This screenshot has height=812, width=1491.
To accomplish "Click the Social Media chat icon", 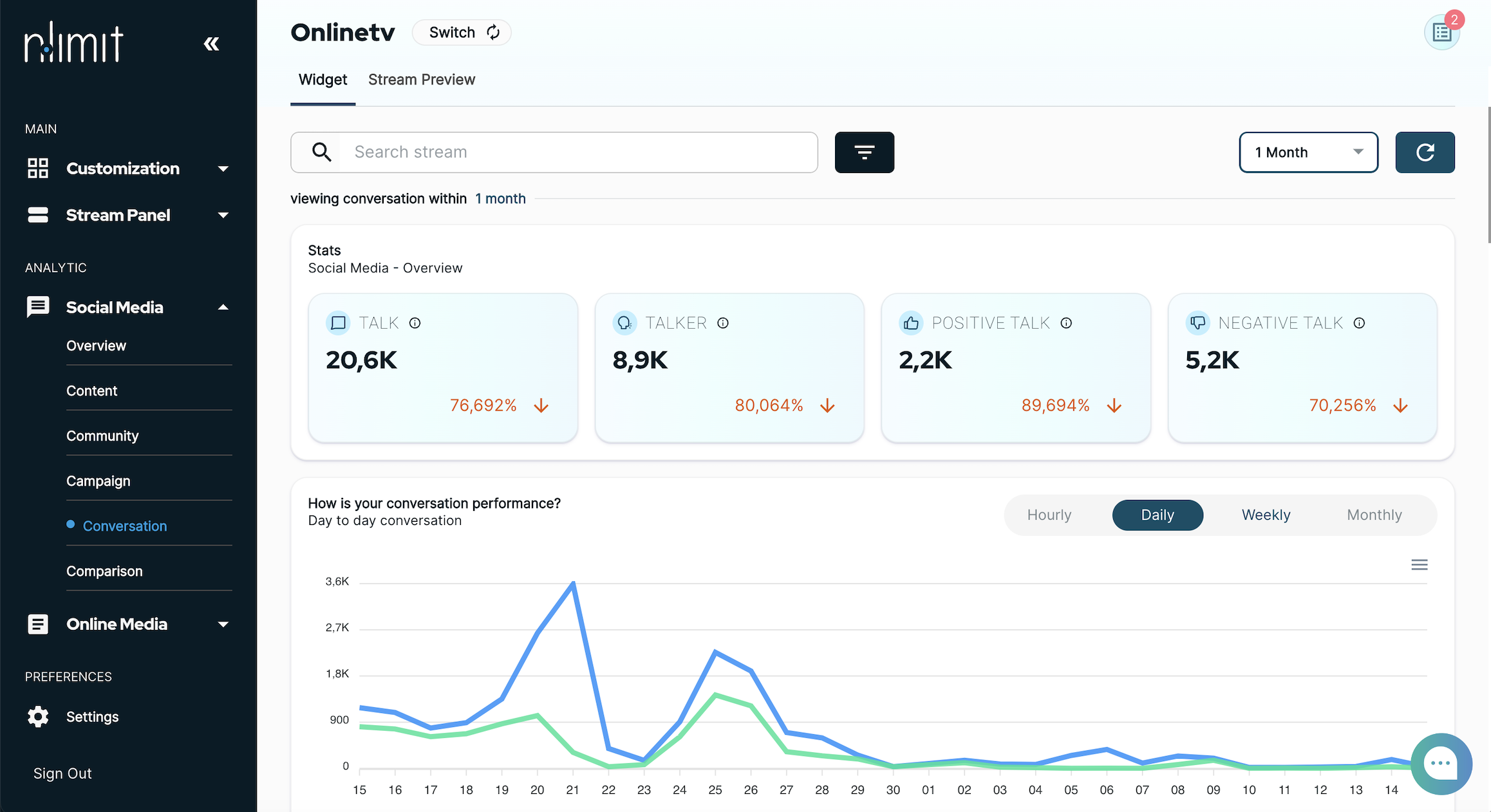I will (x=38, y=307).
